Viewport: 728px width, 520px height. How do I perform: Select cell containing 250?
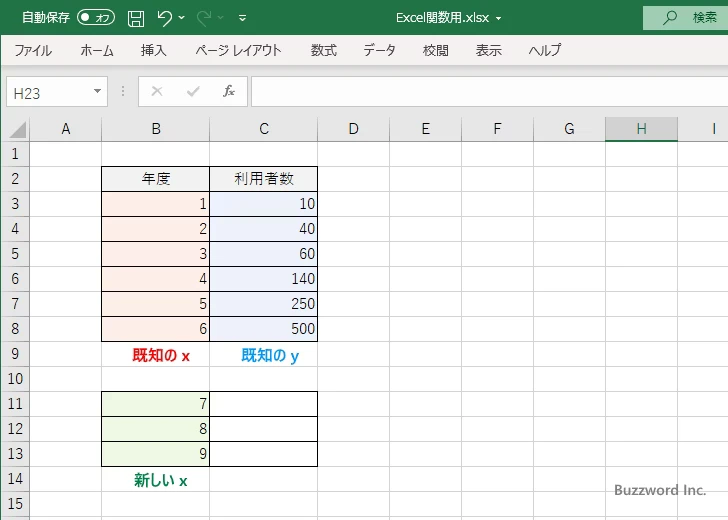(x=264, y=304)
